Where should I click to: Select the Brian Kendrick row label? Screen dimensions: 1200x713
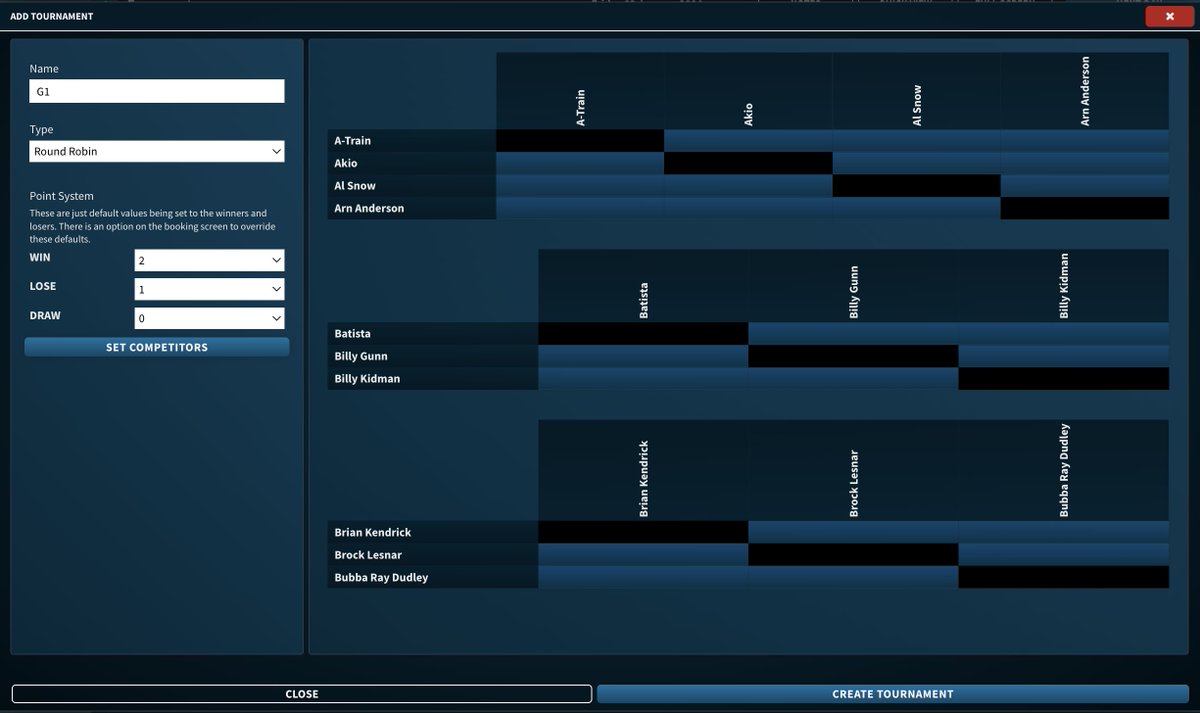click(x=433, y=533)
